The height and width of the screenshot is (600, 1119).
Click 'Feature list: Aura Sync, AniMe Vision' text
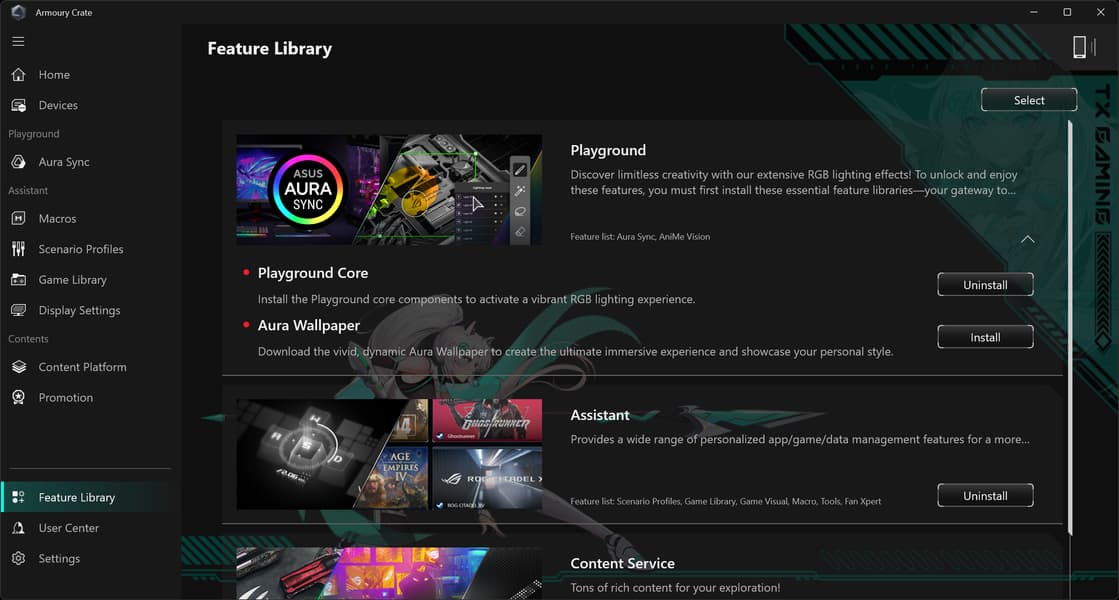pos(640,237)
